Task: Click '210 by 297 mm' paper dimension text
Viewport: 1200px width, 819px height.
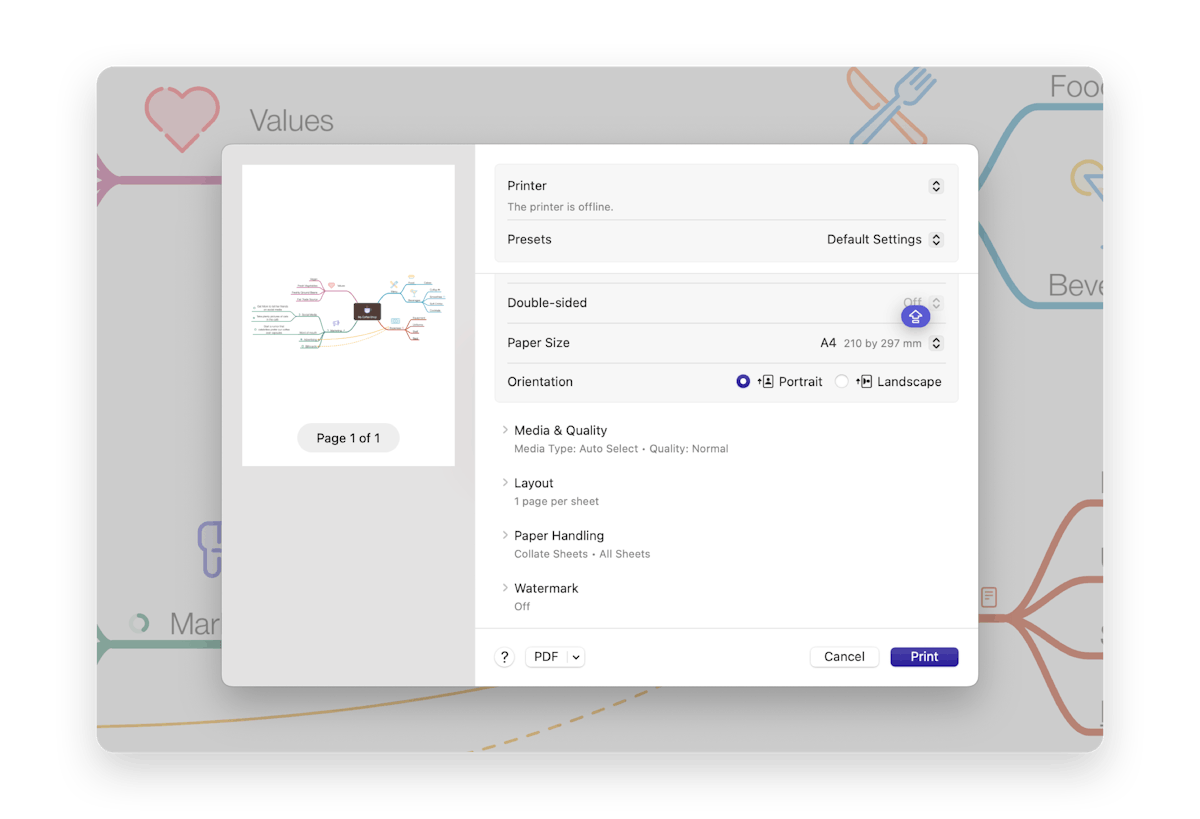Action: pyautogui.click(x=882, y=343)
